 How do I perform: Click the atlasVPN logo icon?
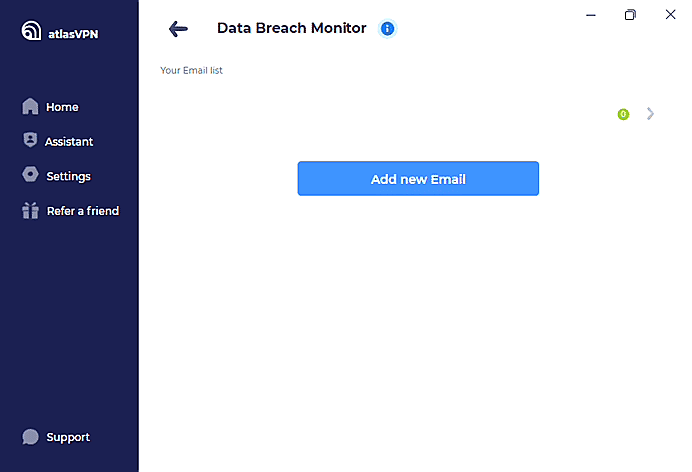click(31, 31)
